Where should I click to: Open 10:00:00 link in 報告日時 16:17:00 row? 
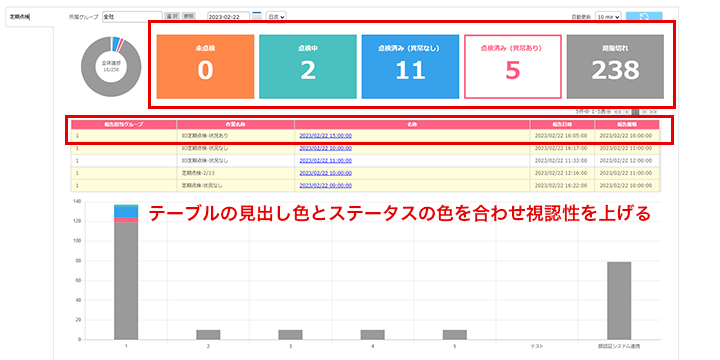[326, 148]
